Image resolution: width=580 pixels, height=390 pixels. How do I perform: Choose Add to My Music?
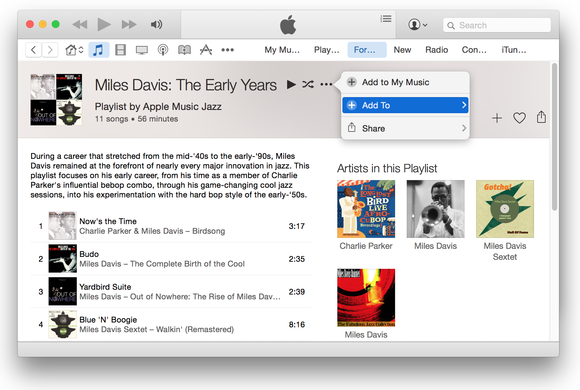[405, 82]
